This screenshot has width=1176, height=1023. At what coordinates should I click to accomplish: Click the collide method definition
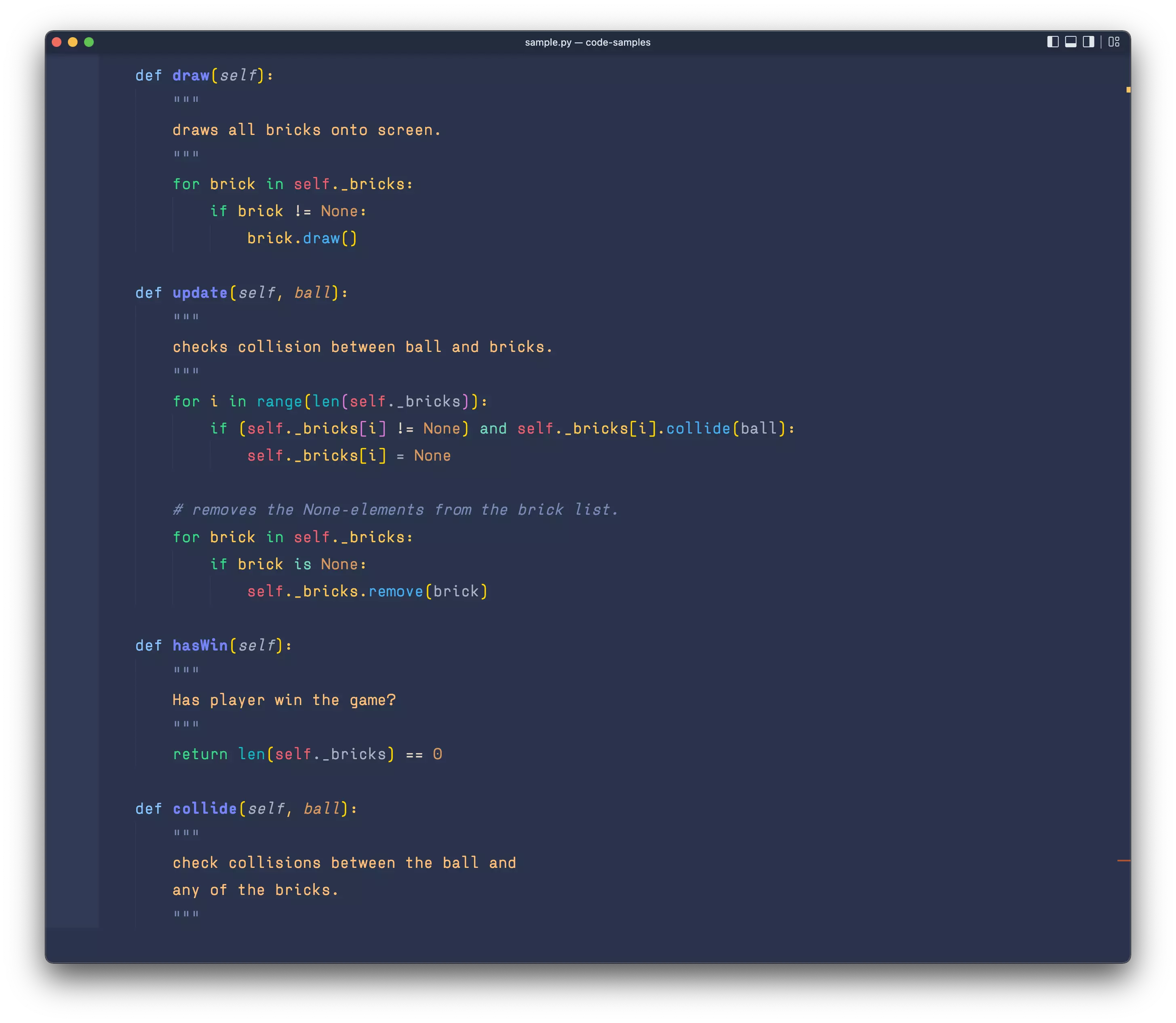(x=204, y=808)
